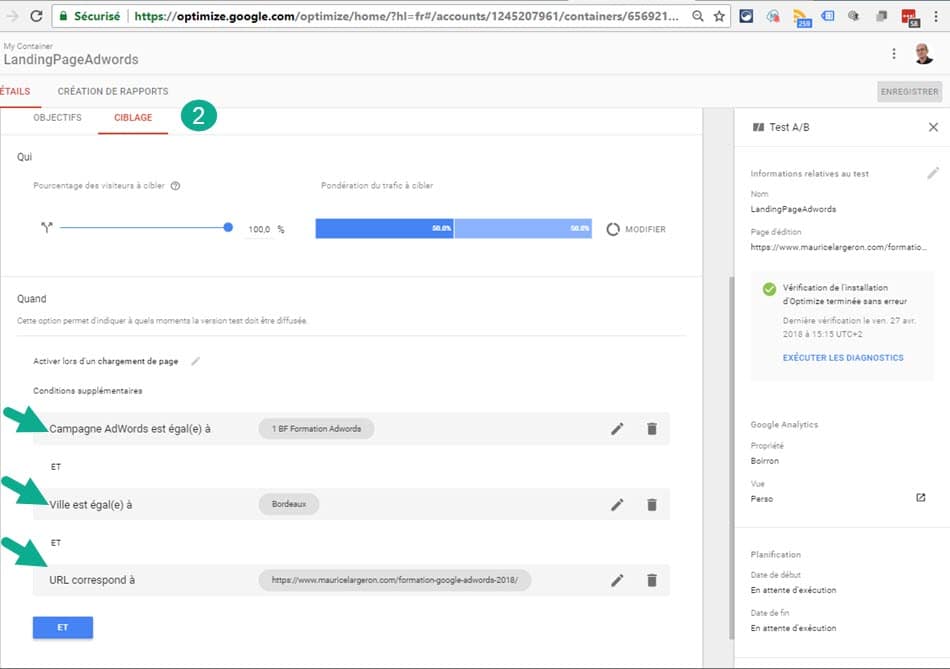Image resolution: width=950 pixels, height=669 pixels.
Task: Click the dark blue 50% traffic bar
Action: point(384,228)
